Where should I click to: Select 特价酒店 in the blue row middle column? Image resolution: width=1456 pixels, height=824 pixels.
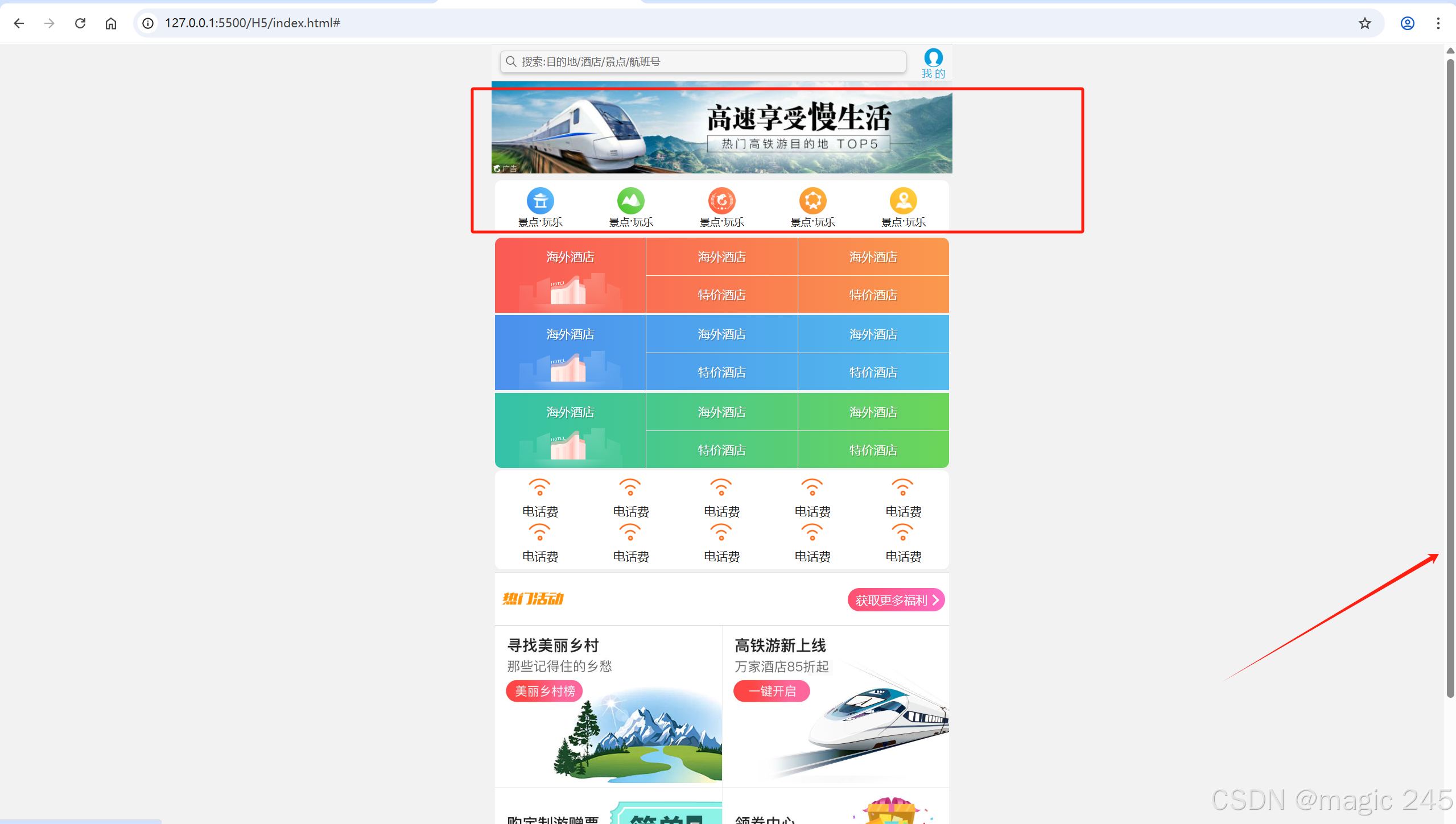coord(721,372)
